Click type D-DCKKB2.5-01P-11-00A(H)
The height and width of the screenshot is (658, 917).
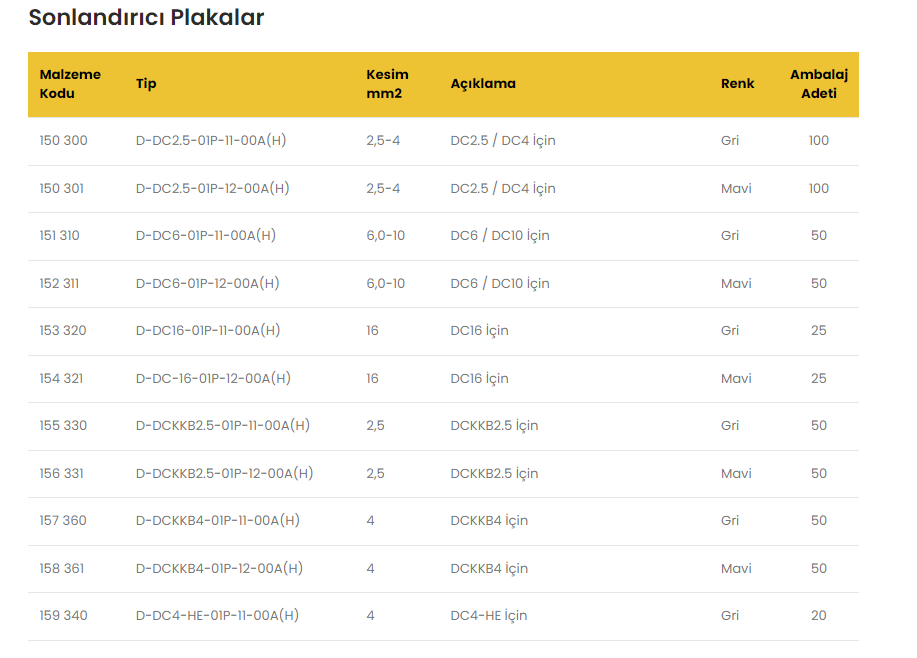point(222,426)
